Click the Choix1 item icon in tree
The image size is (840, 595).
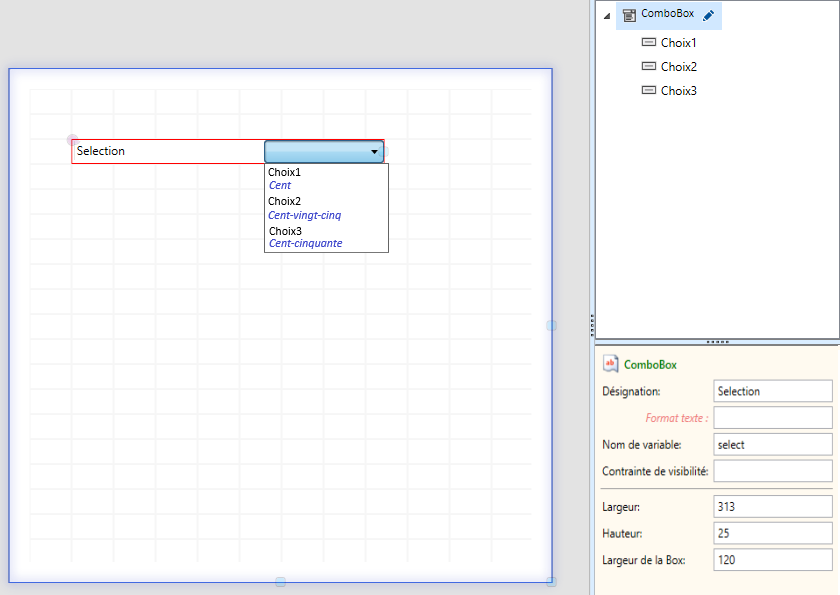click(649, 42)
